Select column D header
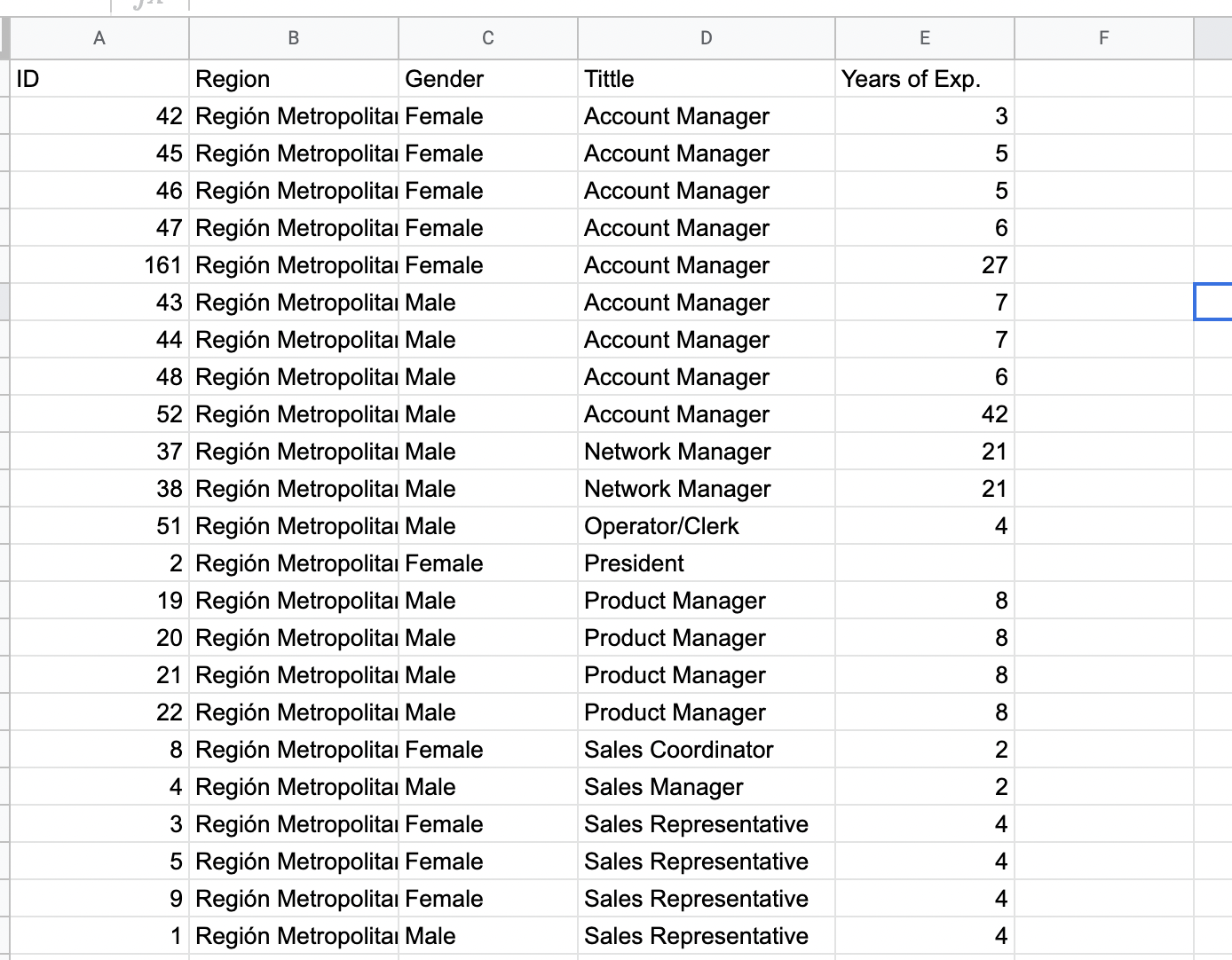Screen dimensions: 1232x960 [706, 38]
